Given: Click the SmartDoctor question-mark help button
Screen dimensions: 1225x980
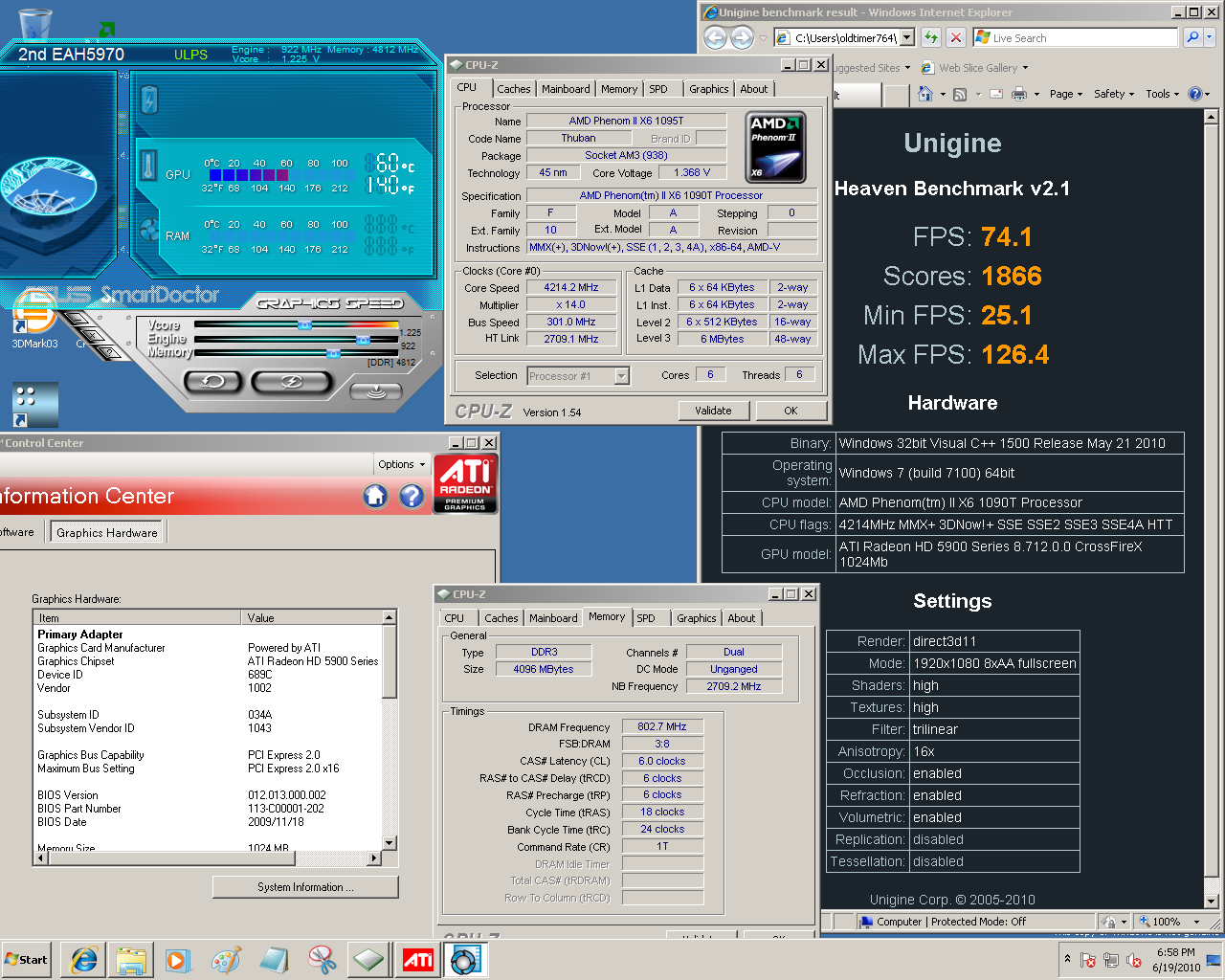Looking at the screenshot, I should (112, 351).
